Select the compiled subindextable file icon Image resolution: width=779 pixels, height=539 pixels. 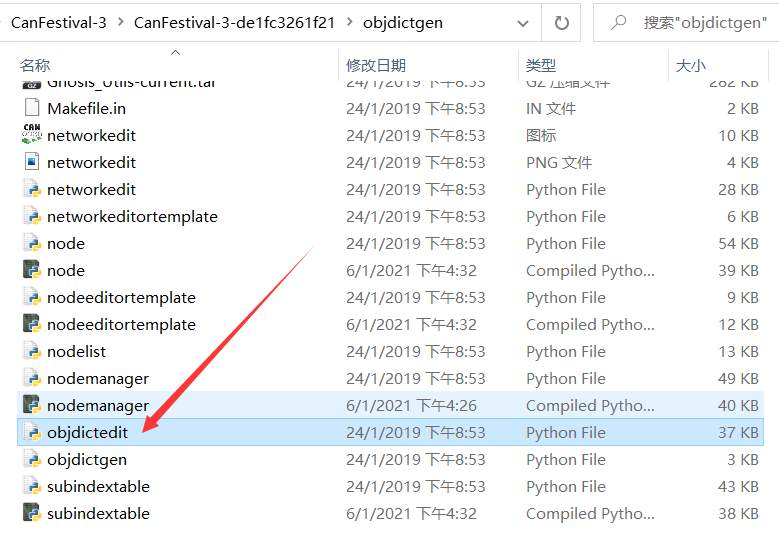[32, 513]
